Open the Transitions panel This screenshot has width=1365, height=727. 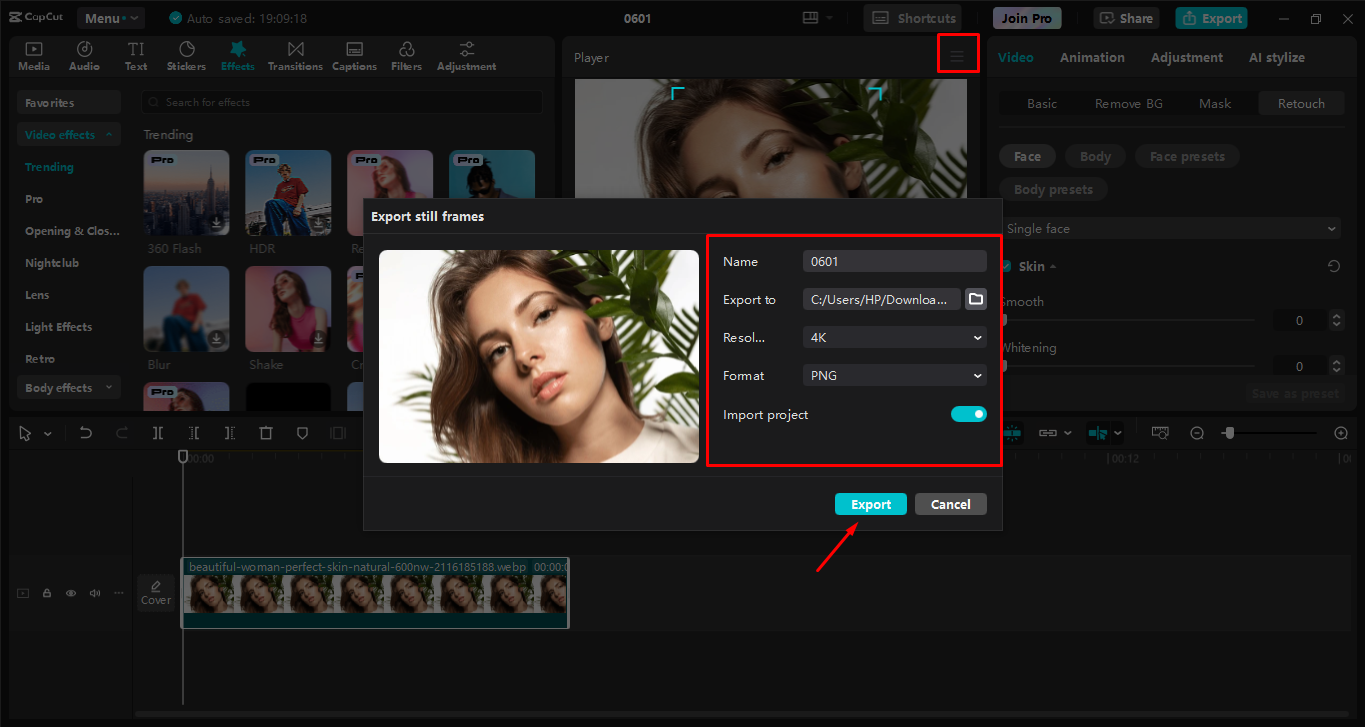pyautogui.click(x=295, y=56)
